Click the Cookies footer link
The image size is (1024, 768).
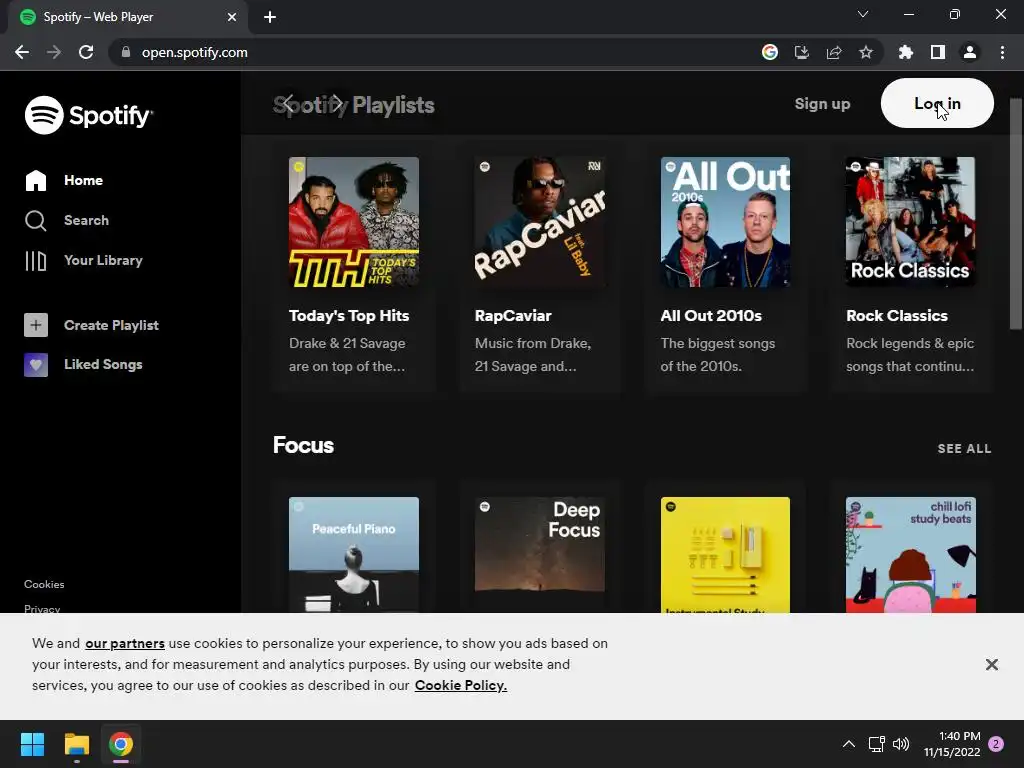pos(44,584)
